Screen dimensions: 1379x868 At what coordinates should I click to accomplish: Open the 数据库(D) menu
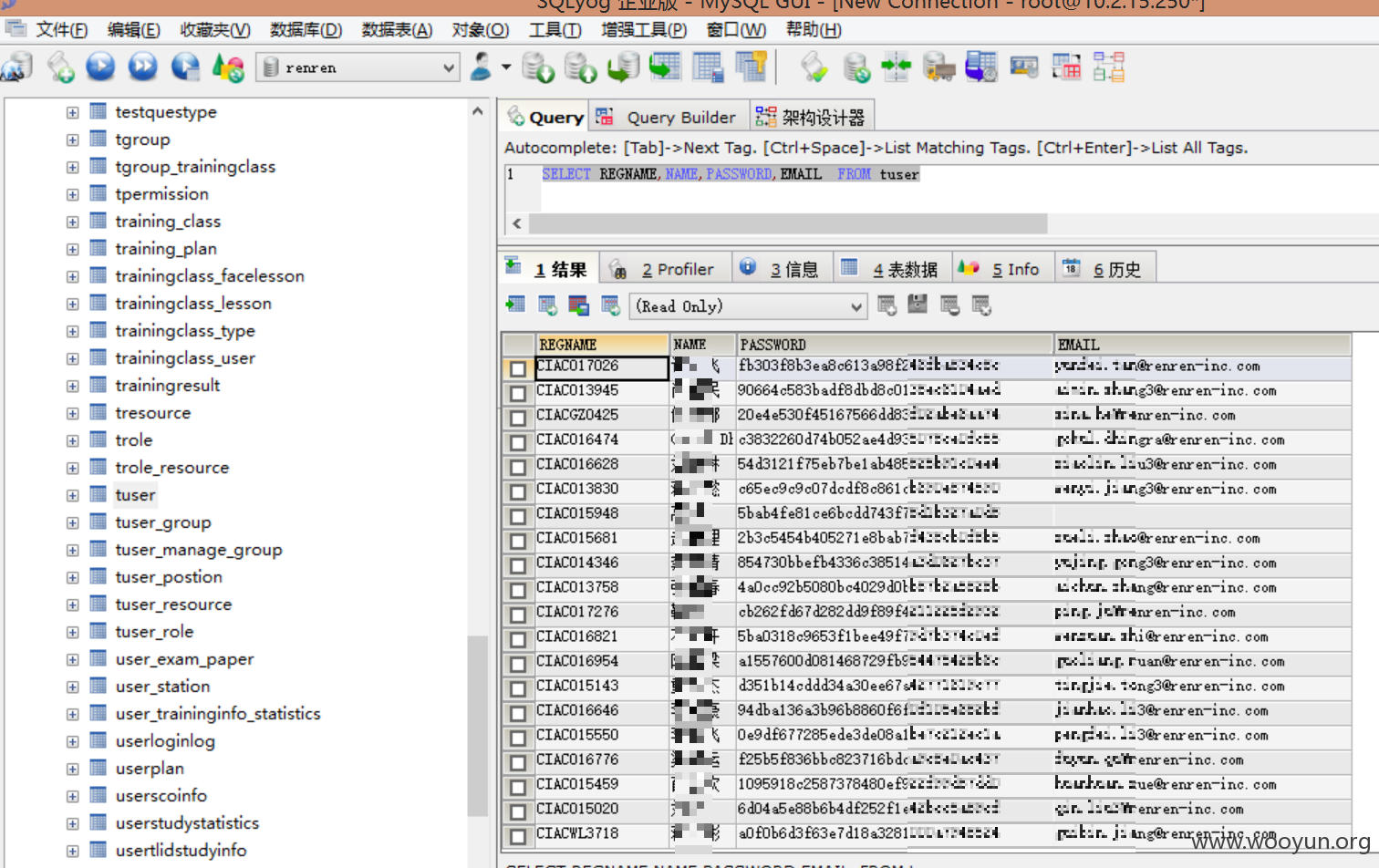(306, 30)
